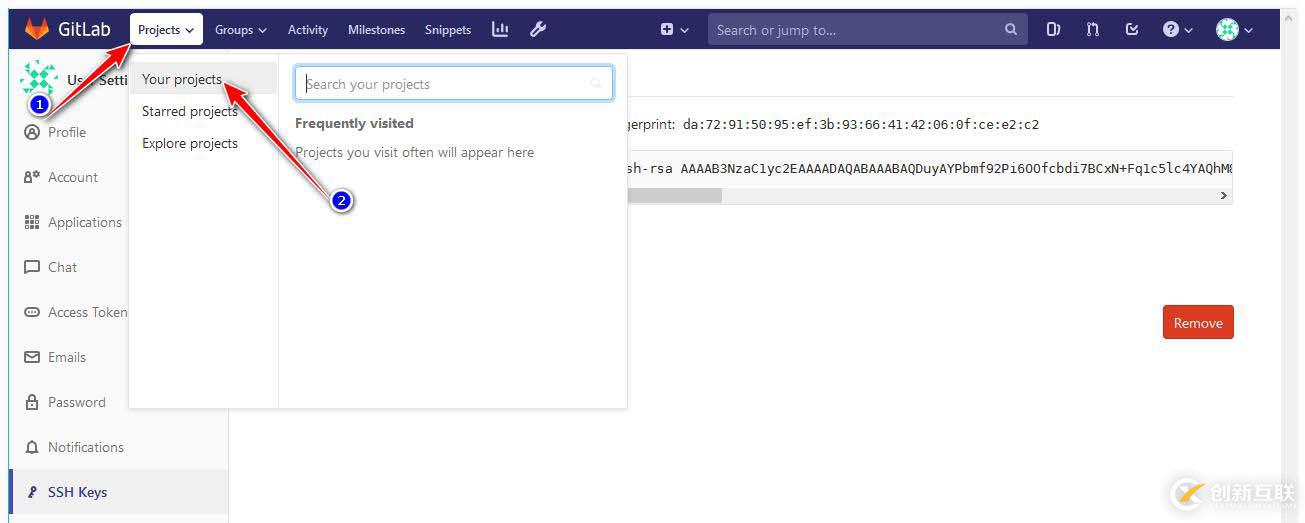Go to Milestones in top navigation

376,29
